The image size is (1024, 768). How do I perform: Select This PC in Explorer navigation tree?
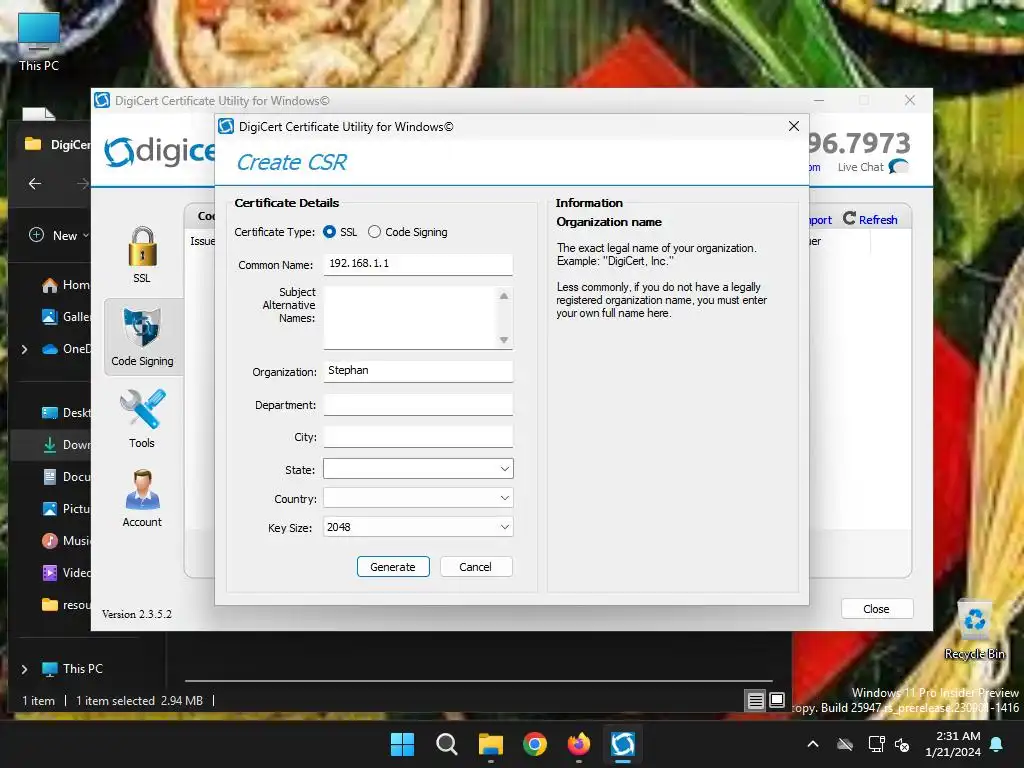72,669
